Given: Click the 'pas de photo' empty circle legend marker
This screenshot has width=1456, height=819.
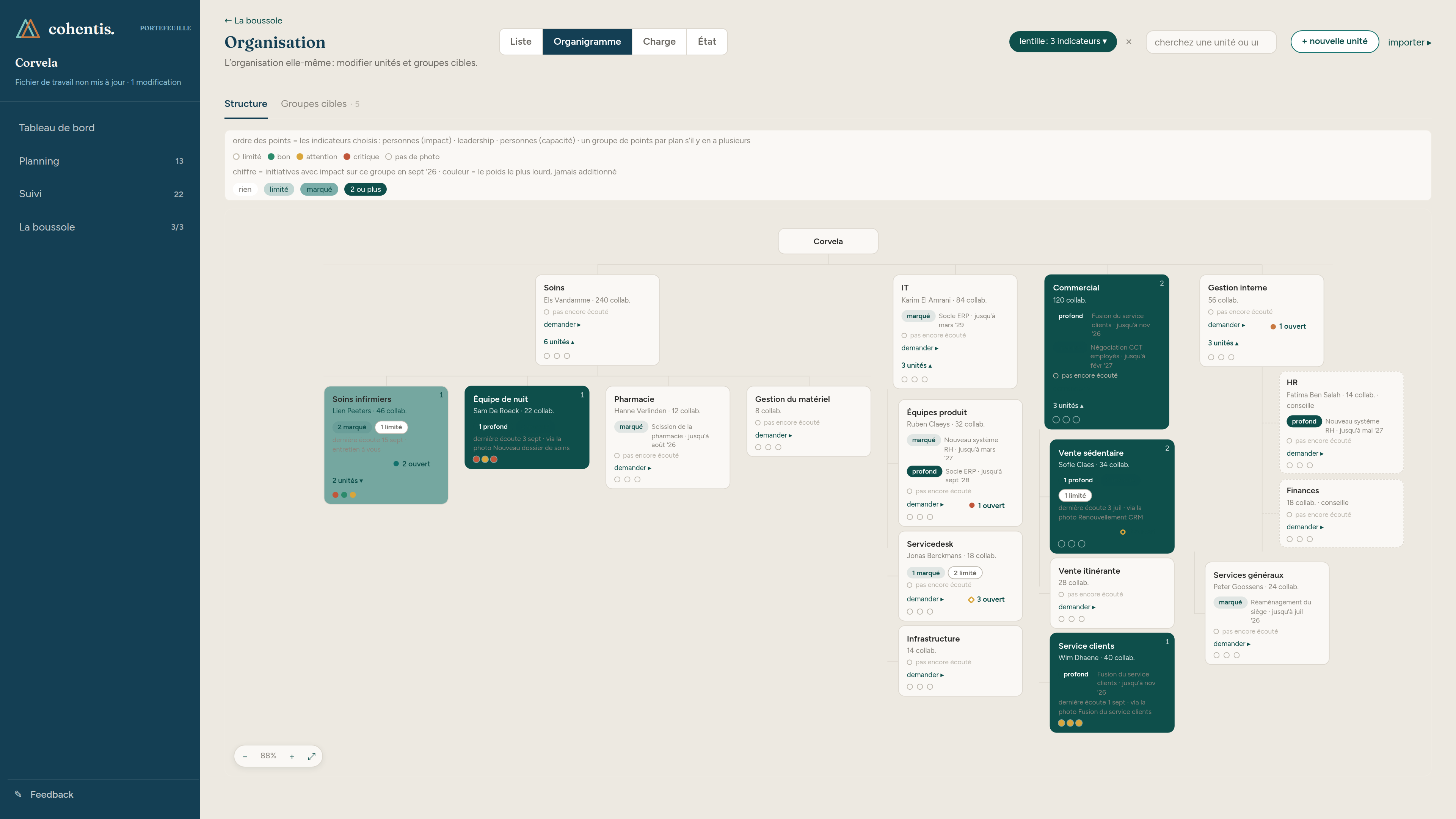Looking at the screenshot, I should point(388,157).
